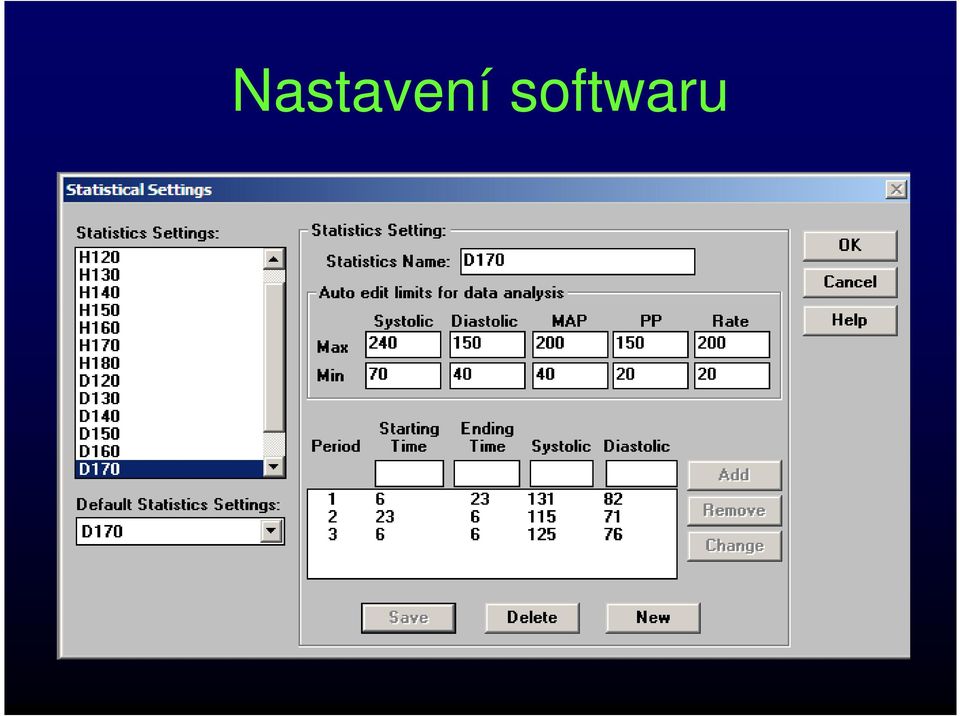Click the Statistics Name field

click(577, 262)
